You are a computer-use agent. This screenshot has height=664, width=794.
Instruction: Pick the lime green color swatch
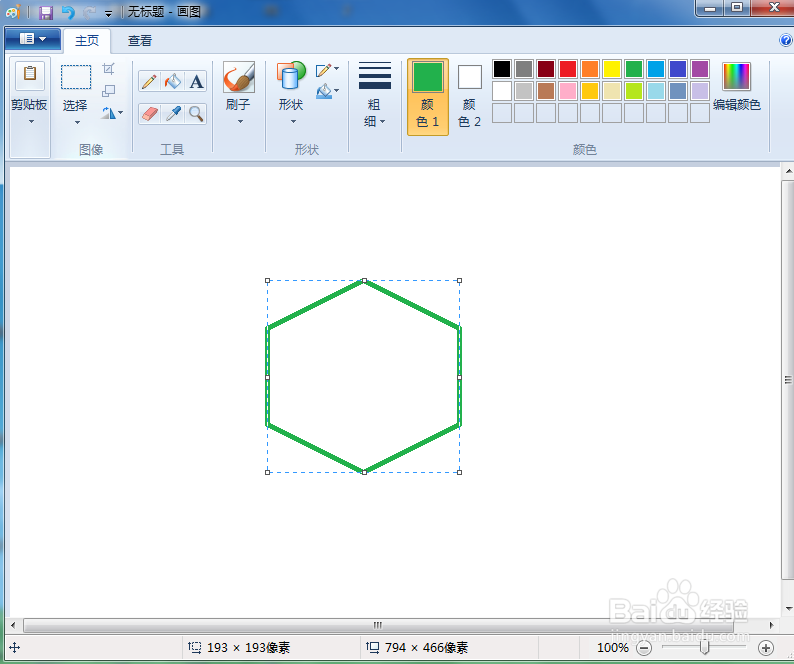[633, 91]
